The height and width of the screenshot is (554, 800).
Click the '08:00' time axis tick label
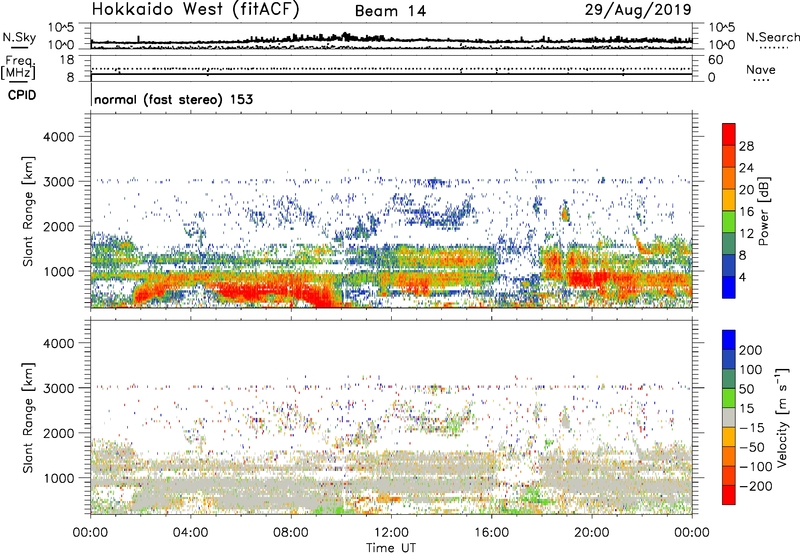[291, 533]
